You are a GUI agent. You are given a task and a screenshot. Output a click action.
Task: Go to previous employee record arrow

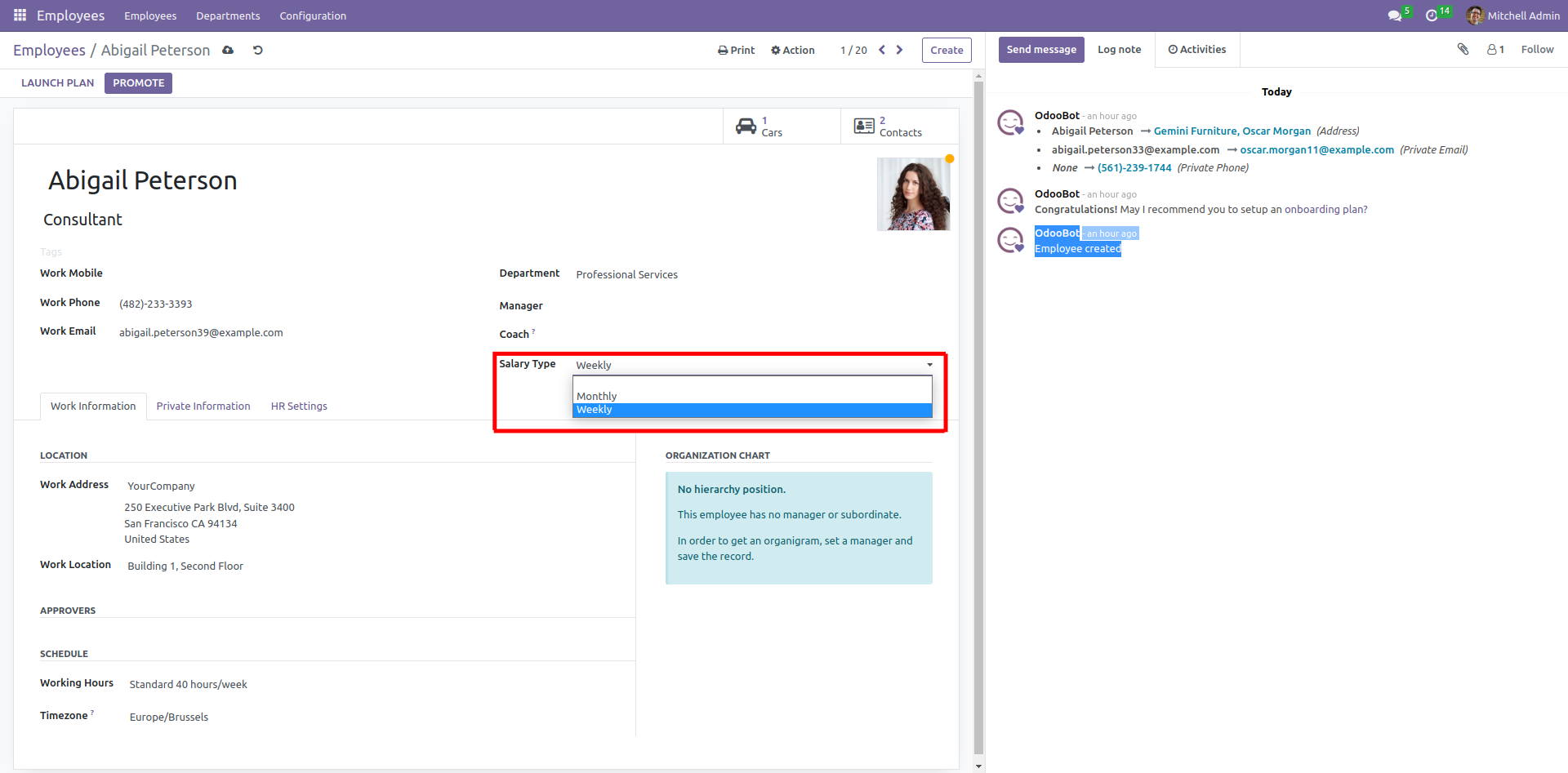click(882, 50)
